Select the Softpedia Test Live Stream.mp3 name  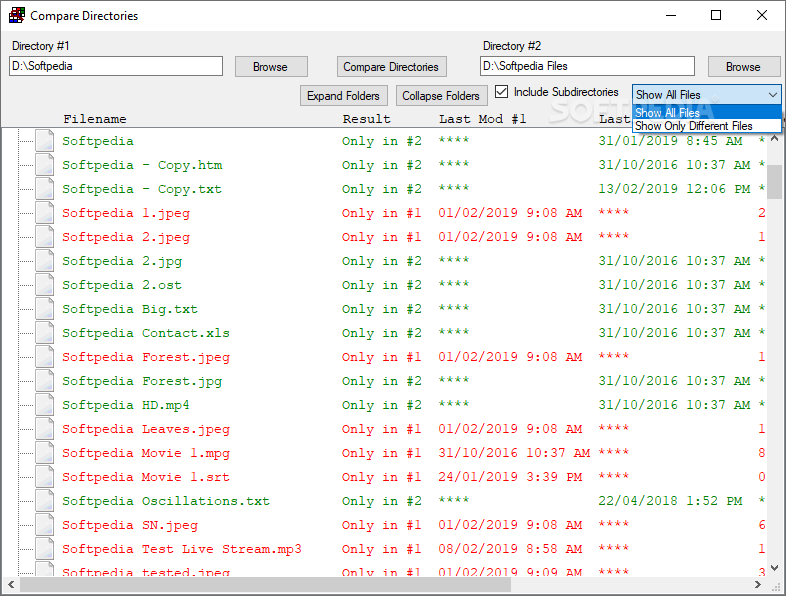click(x=182, y=549)
